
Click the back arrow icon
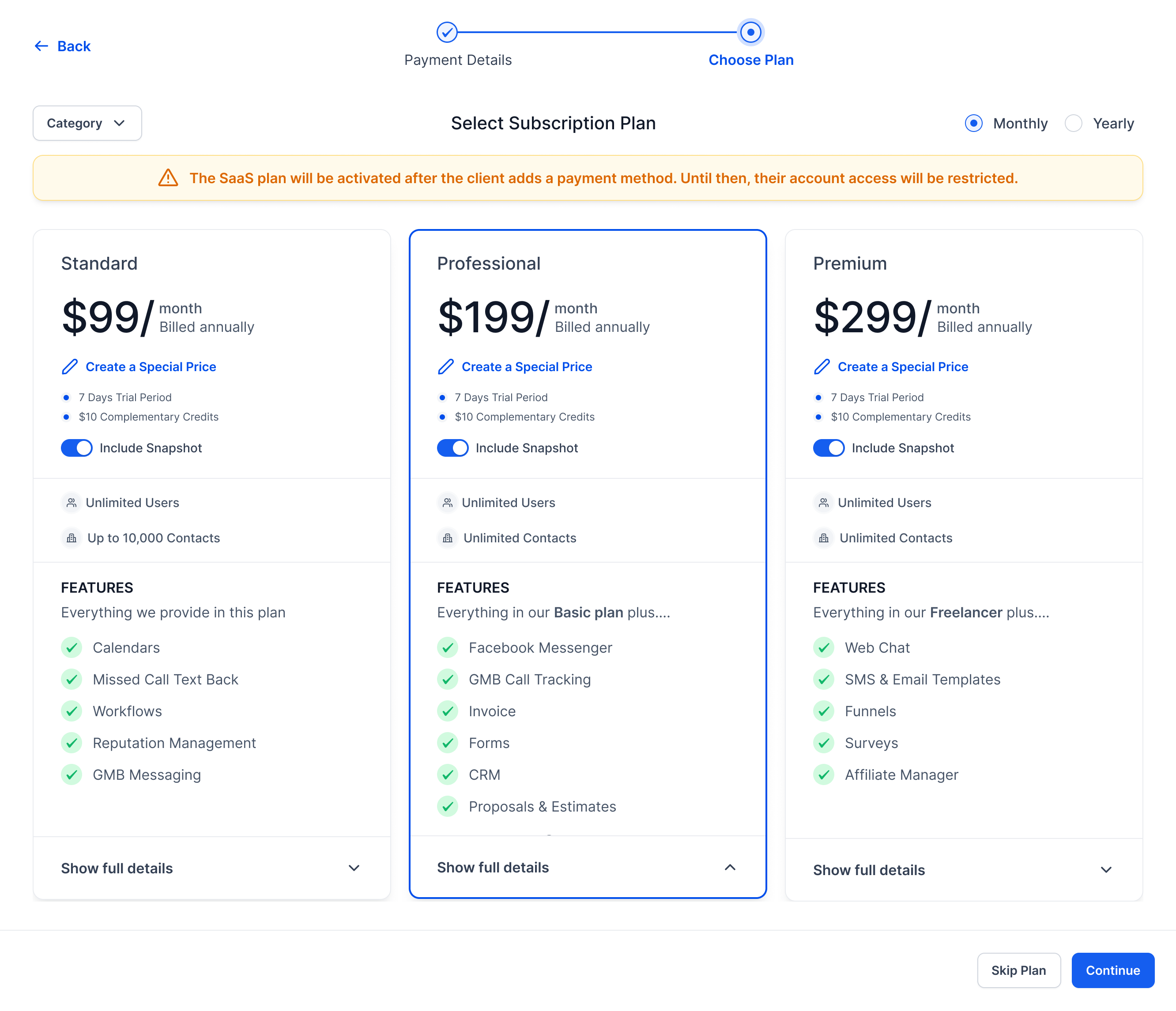(x=41, y=46)
